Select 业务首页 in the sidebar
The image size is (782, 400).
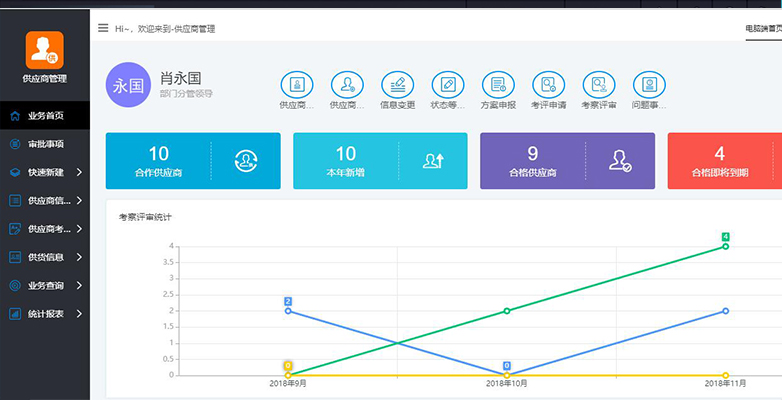pos(45,116)
